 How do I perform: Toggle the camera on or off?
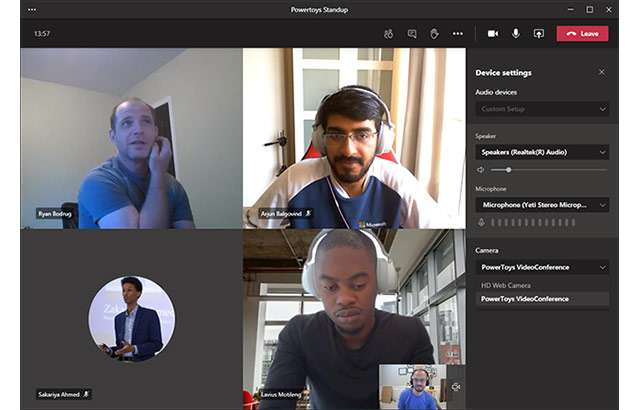(493, 33)
